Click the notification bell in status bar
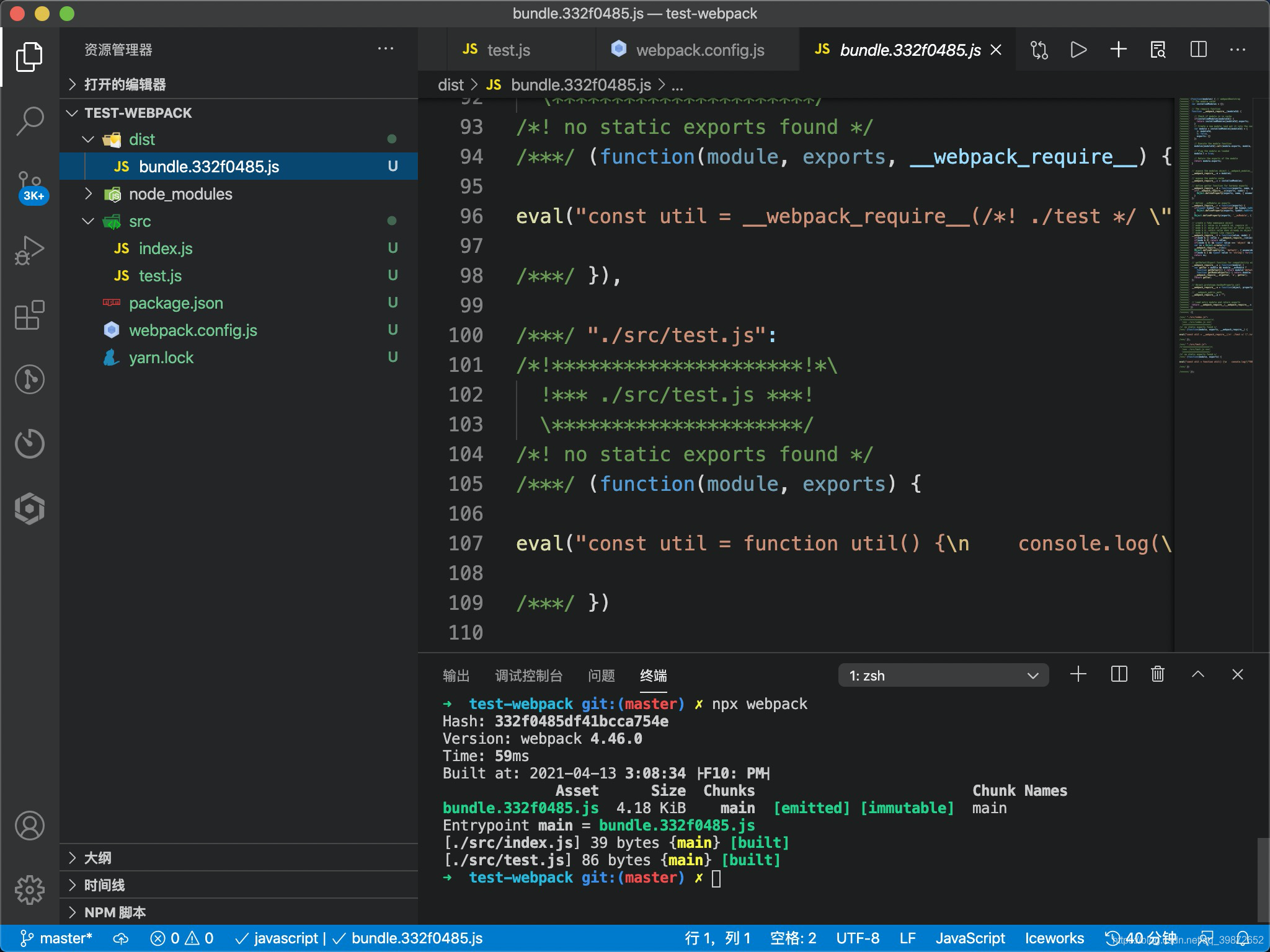The image size is (1270, 952). coord(1244,938)
